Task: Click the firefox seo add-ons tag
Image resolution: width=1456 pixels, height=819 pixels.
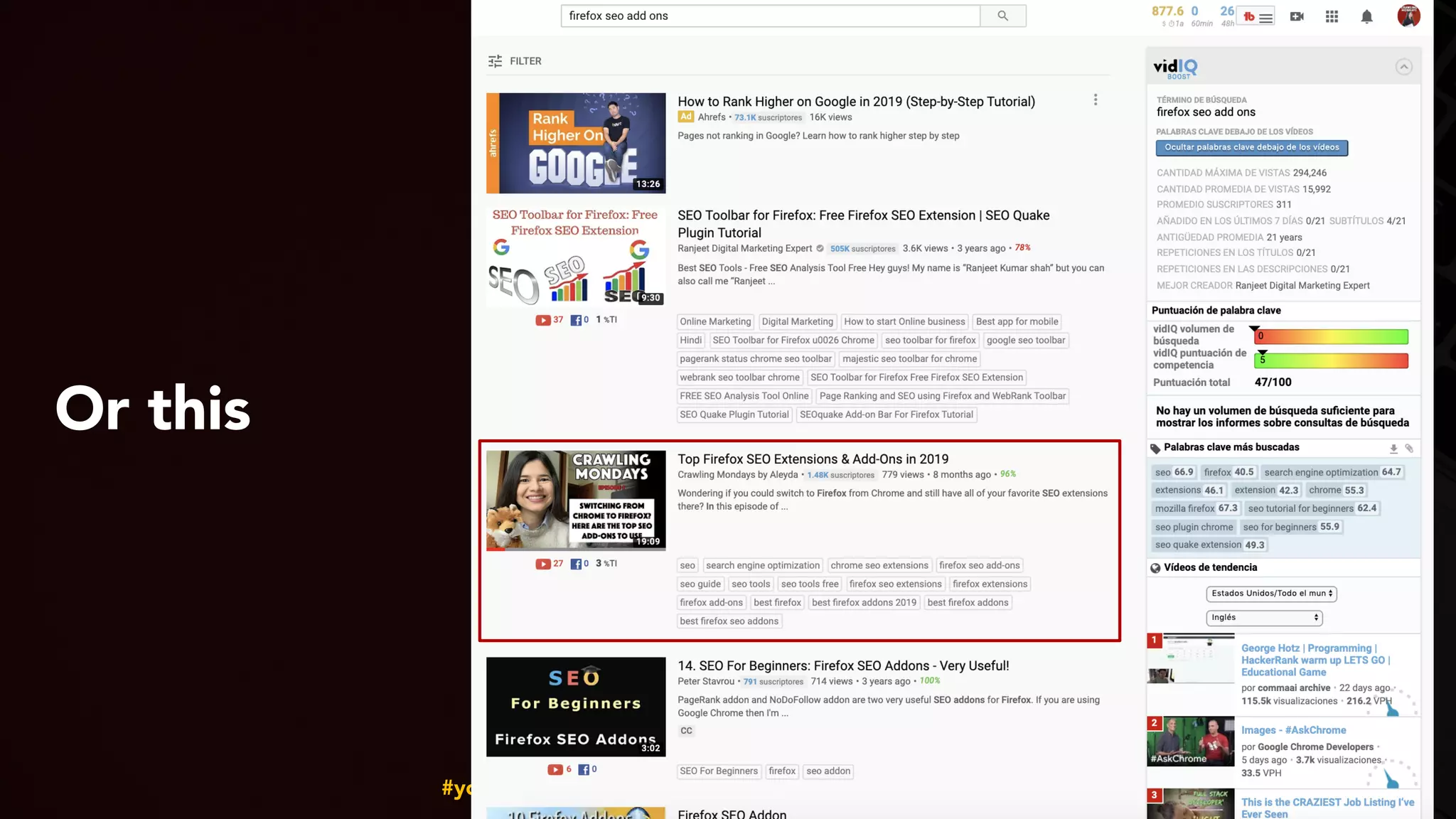Action: click(x=979, y=566)
